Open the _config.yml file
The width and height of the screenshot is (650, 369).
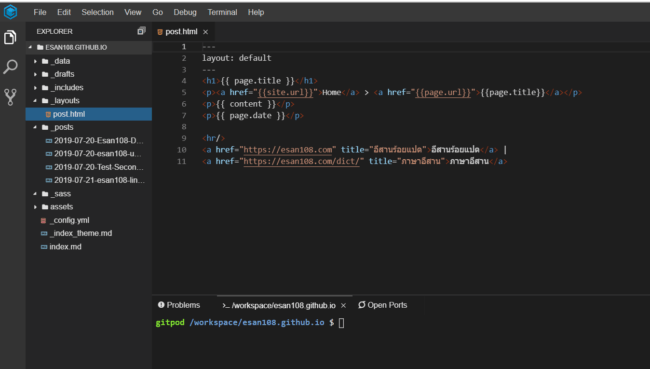click(89, 220)
